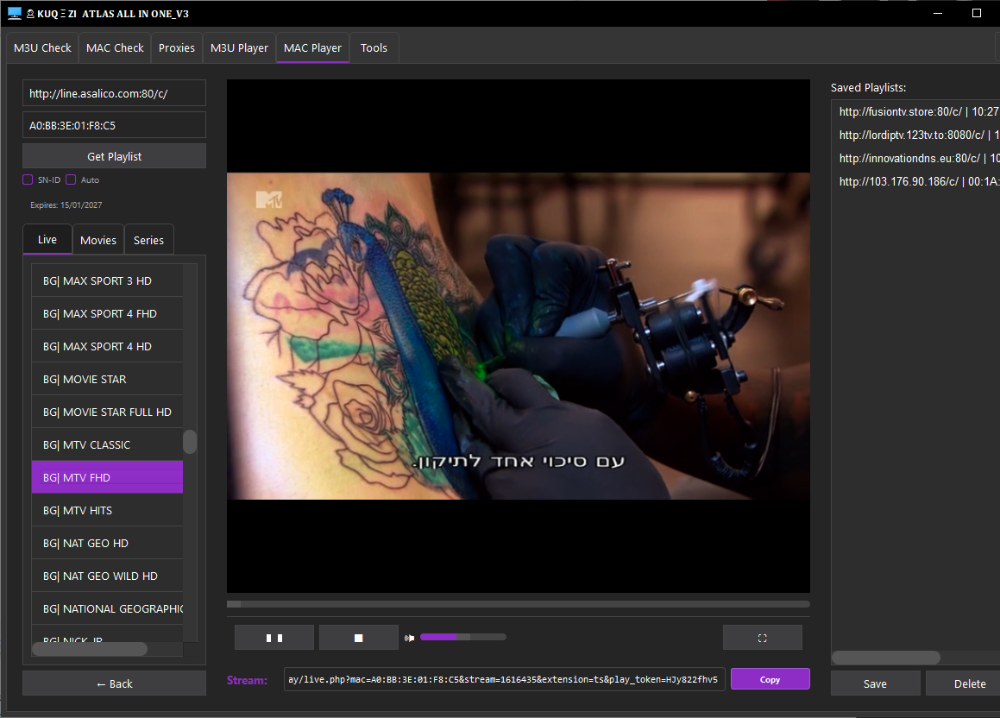Maximize the Atlas All In One window

point(976,13)
